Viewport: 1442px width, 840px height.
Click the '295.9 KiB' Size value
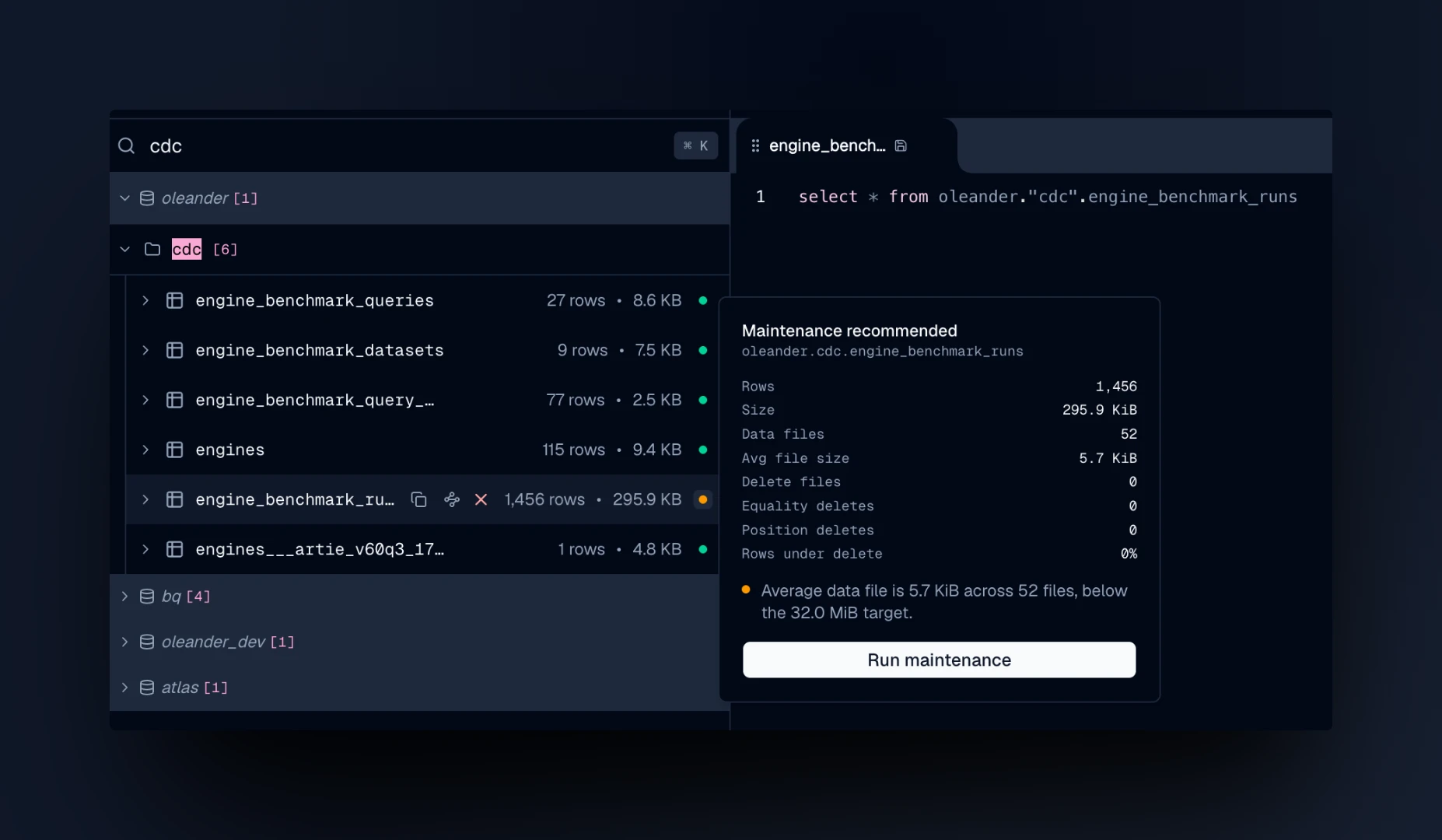click(1100, 410)
